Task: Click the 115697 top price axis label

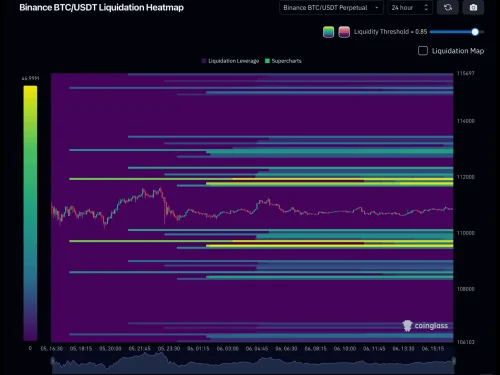Action: tap(465, 73)
